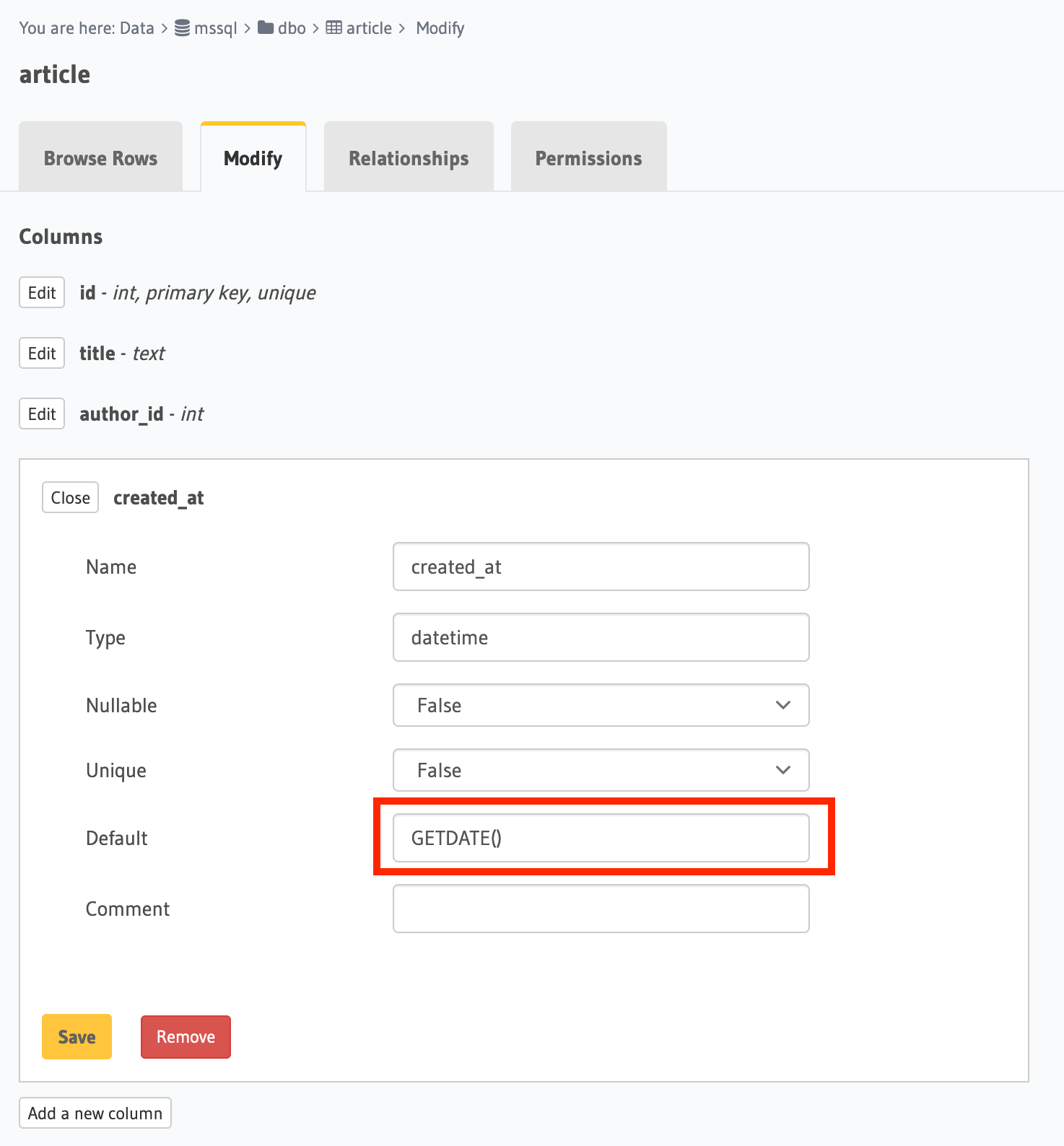Viewport: 1064px width, 1146px height.
Task: Edit the title column
Action: click(x=42, y=353)
